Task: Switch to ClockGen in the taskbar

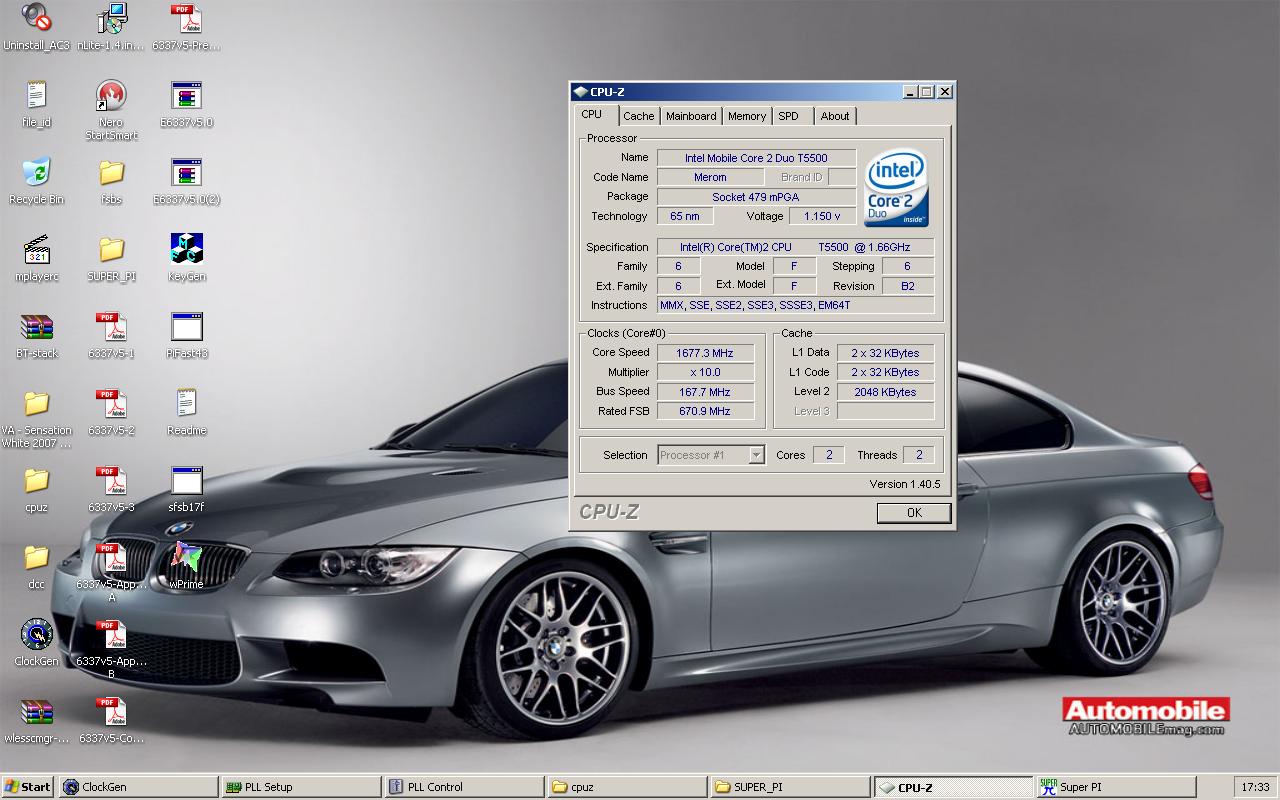Action: click(x=138, y=787)
